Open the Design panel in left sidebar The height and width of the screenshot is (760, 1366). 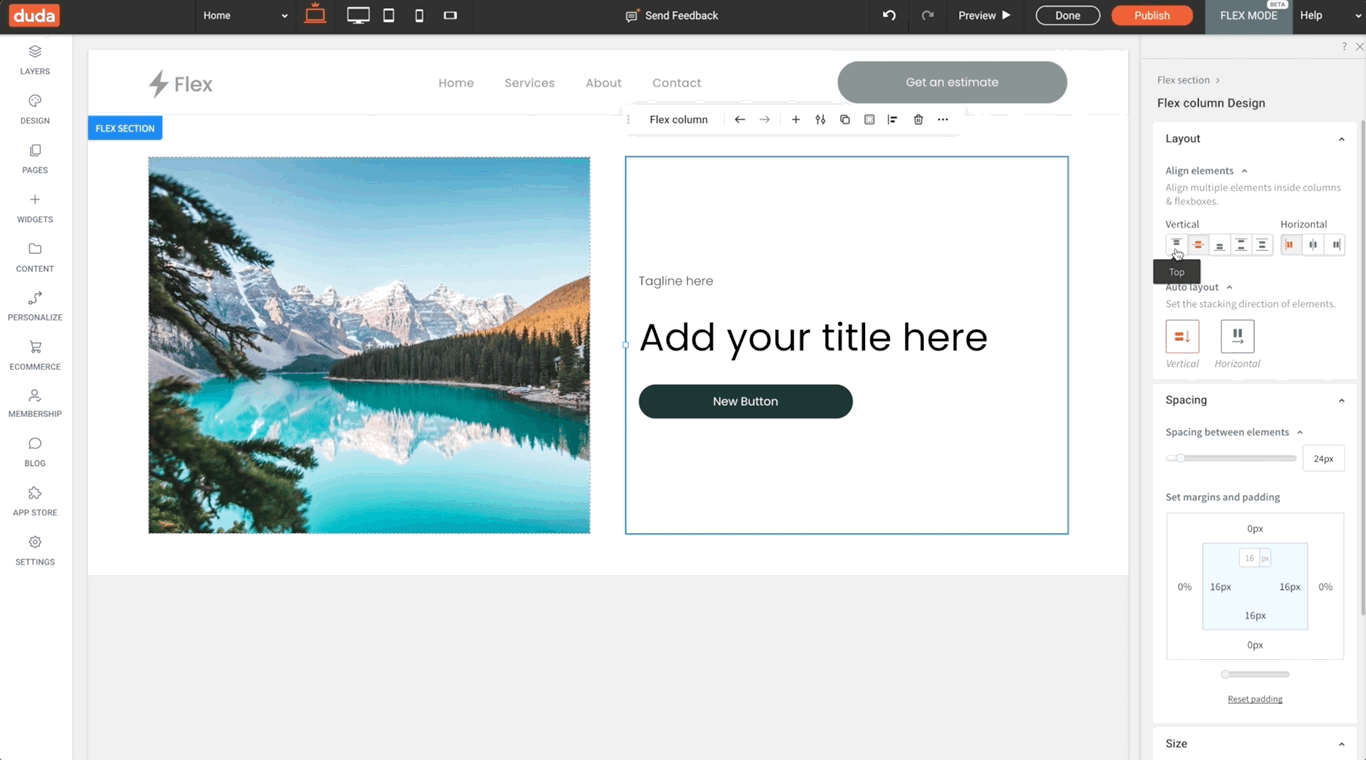coord(35,109)
